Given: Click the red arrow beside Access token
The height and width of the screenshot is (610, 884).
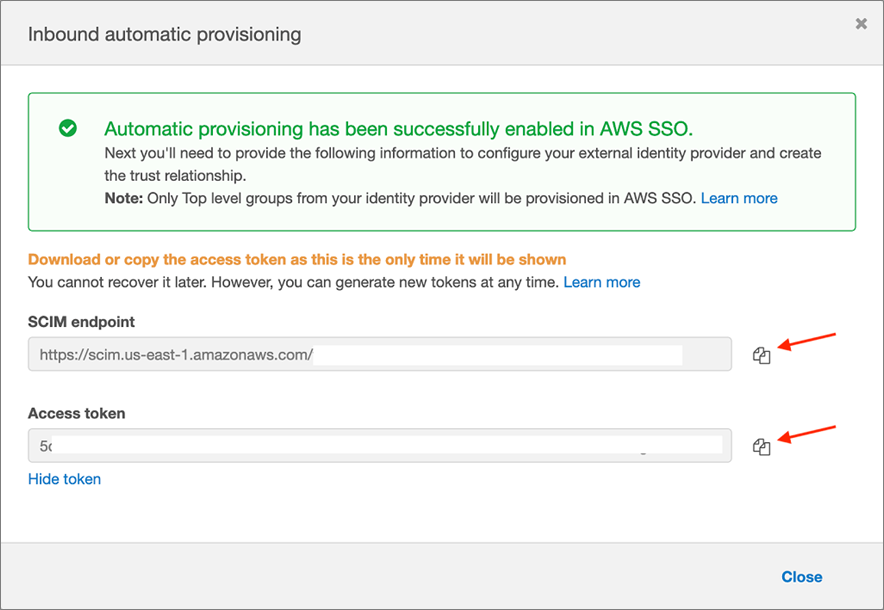Looking at the screenshot, I should pos(808,435).
